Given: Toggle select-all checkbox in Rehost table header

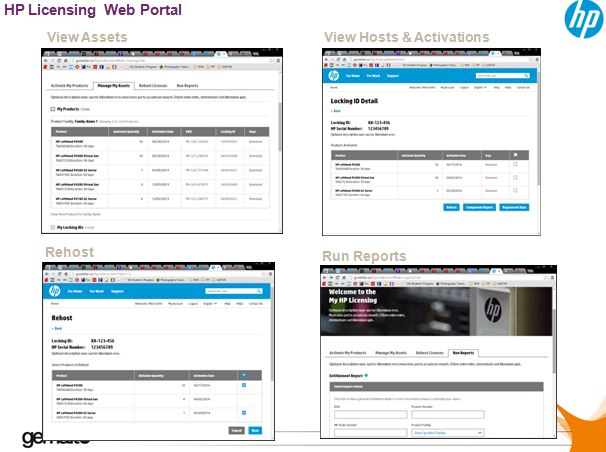Looking at the screenshot, I should click(x=244, y=375).
